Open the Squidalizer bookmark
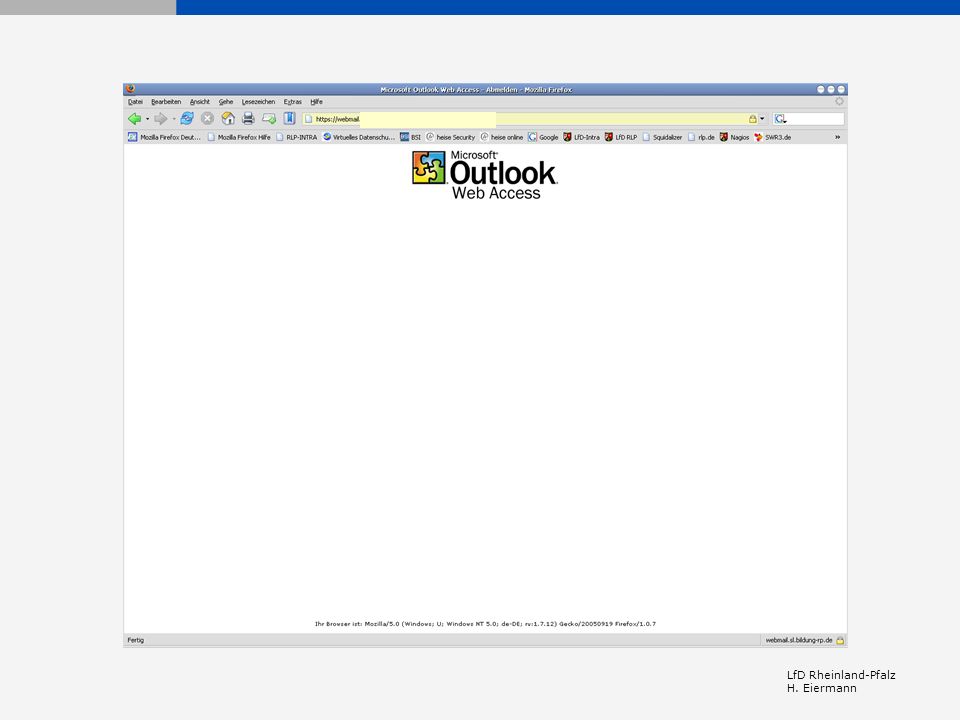The image size is (960, 720). (662, 137)
